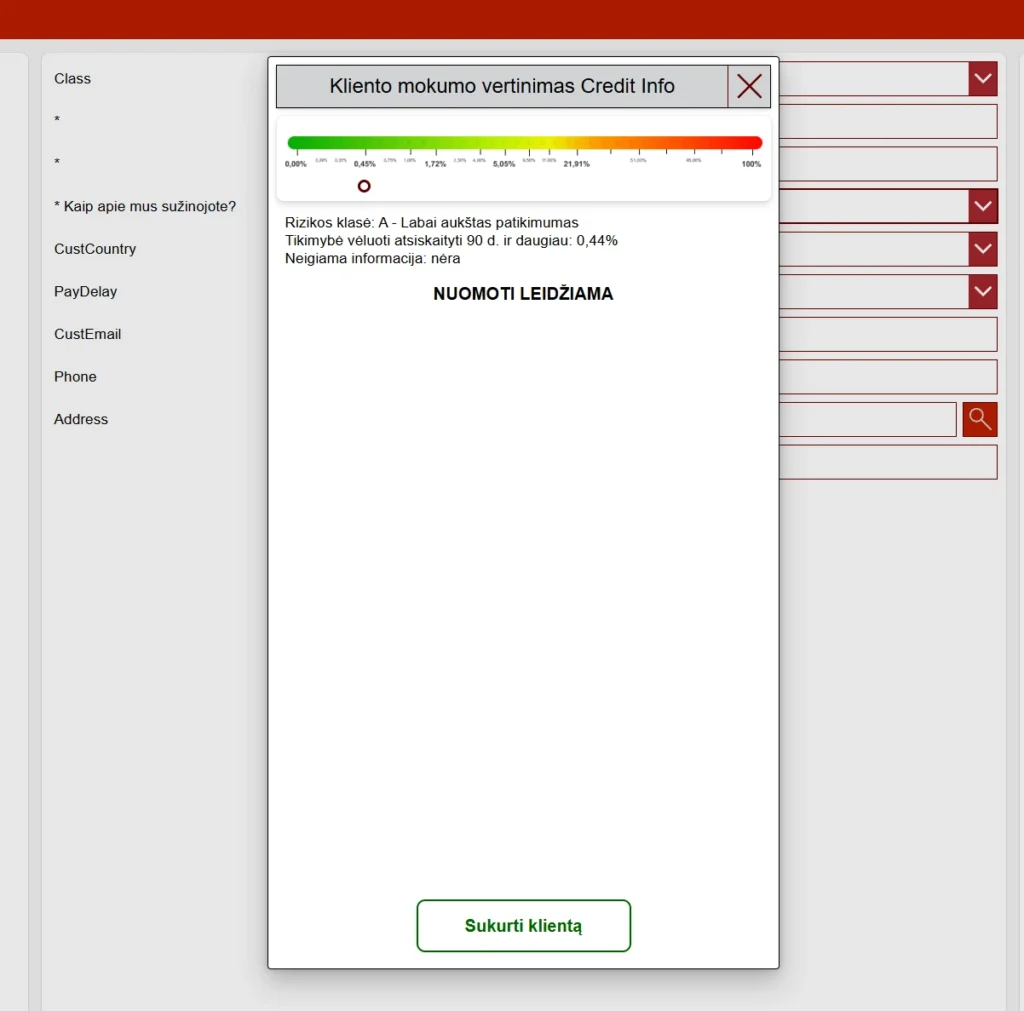
Task: Click the search icon beside the Address field
Action: [979, 419]
